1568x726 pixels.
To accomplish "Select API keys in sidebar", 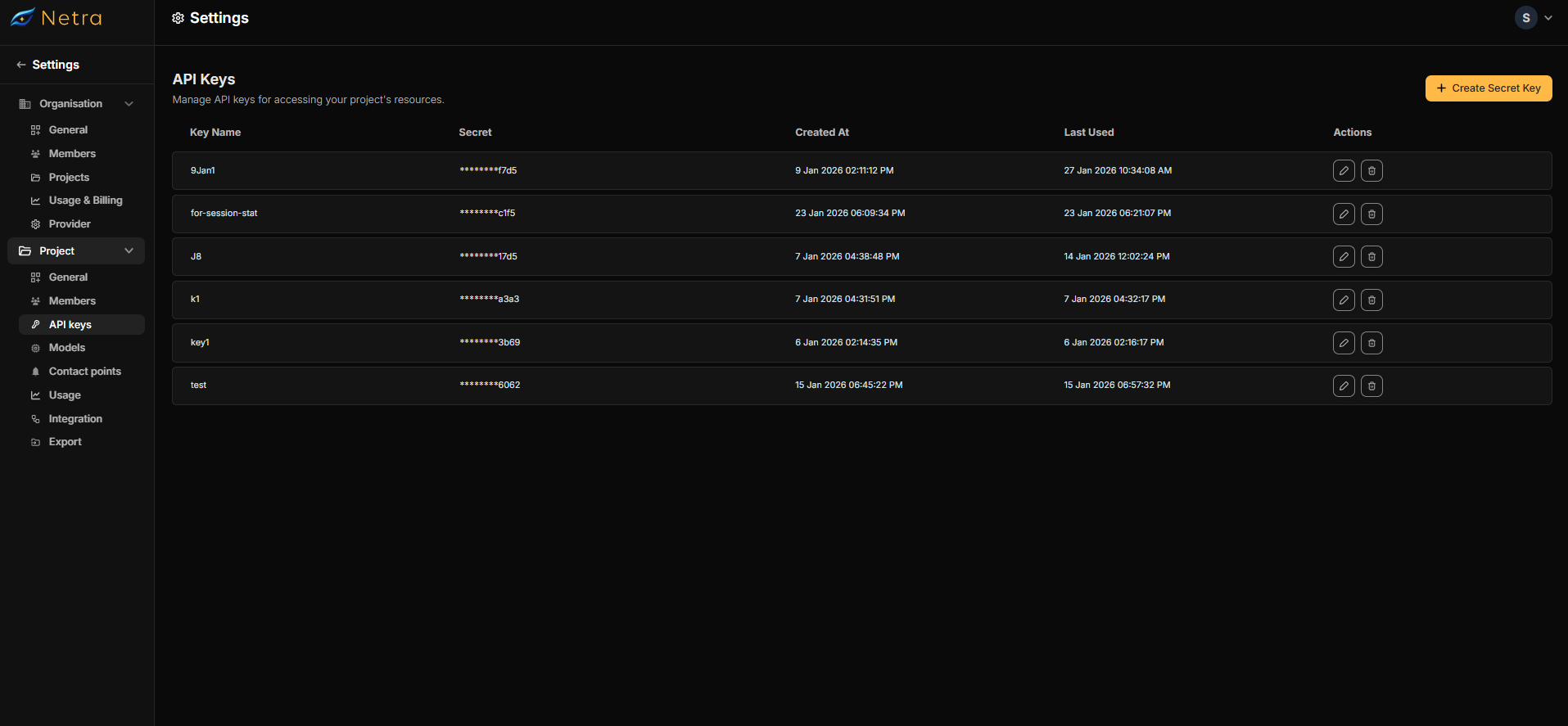I will [x=82, y=325].
